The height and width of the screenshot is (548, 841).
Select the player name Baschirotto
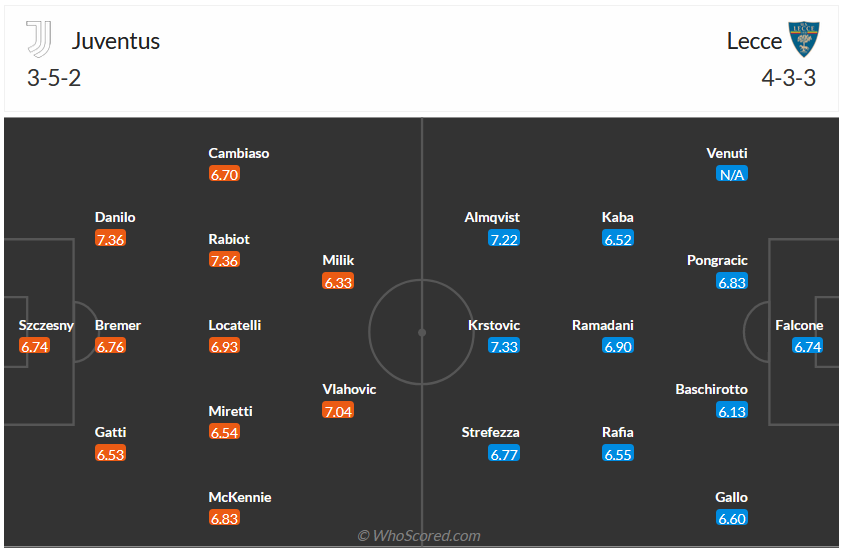(x=711, y=389)
